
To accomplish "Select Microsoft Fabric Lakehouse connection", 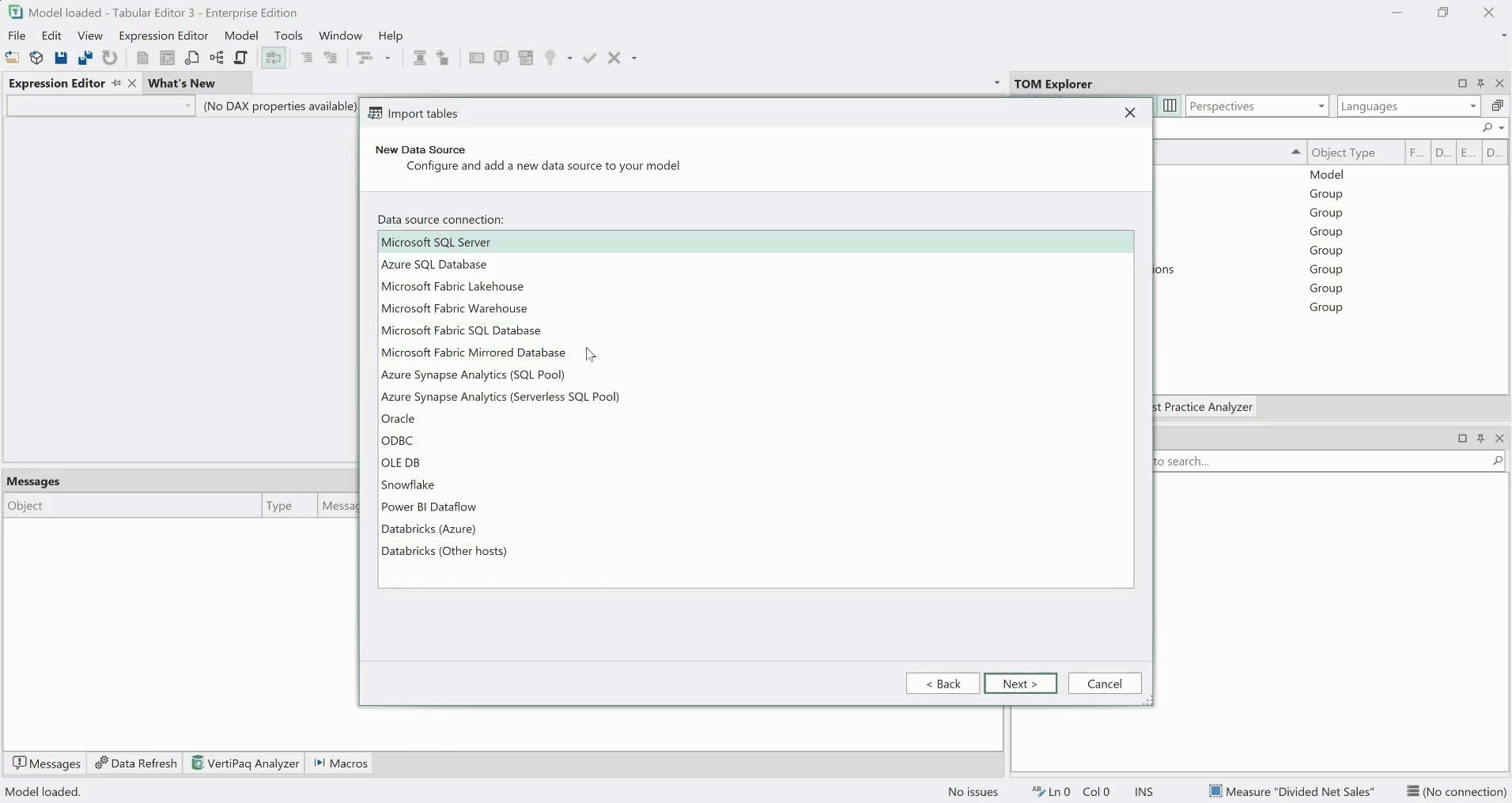I will pyautogui.click(x=755, y=286).
